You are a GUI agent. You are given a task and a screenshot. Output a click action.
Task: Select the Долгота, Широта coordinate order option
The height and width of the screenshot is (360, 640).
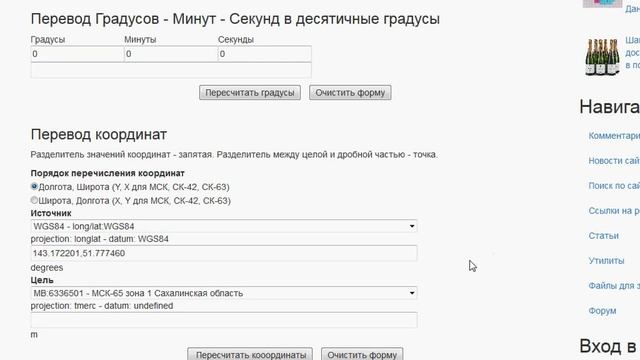[x=34, y=187]
